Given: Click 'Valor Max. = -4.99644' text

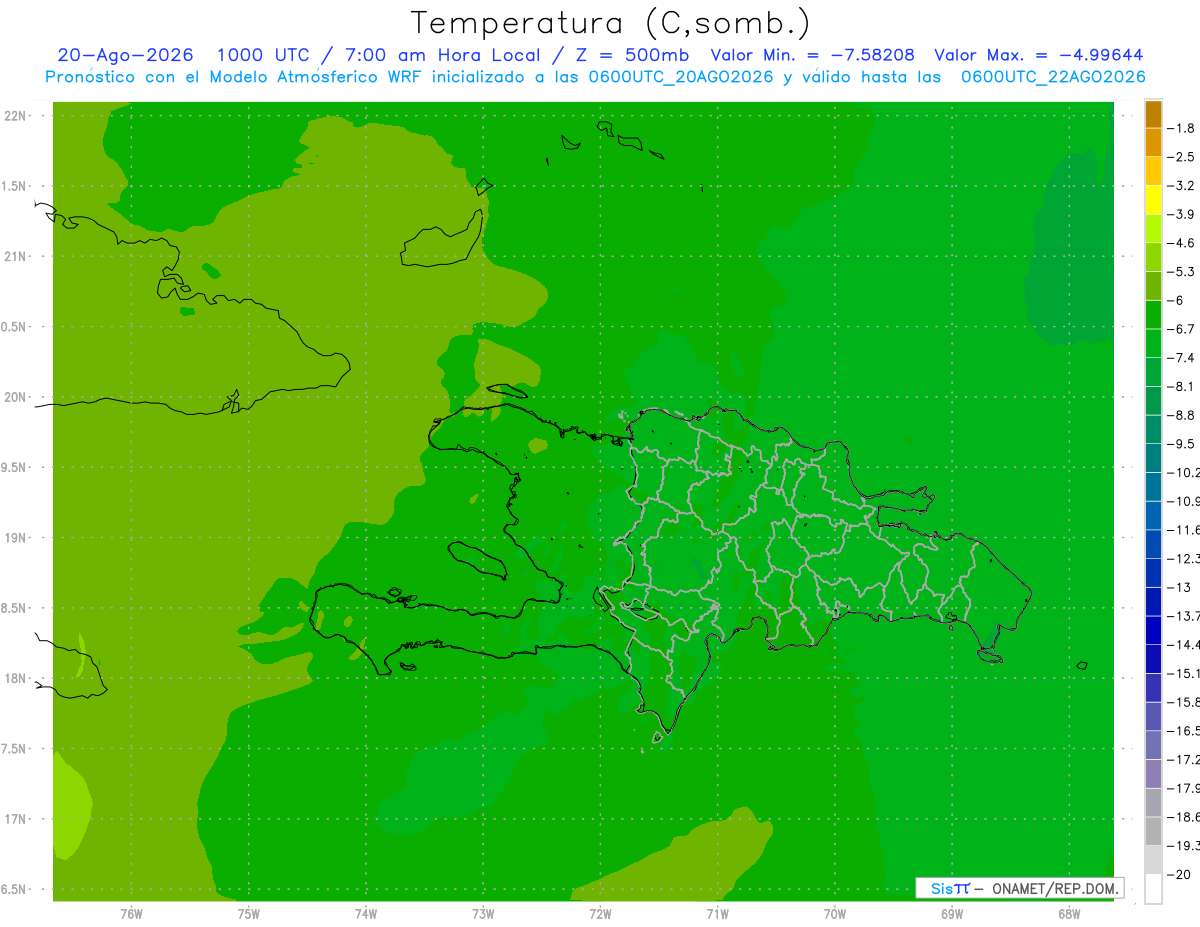Looking at the screenshot, I should (x=1038, y=55).
